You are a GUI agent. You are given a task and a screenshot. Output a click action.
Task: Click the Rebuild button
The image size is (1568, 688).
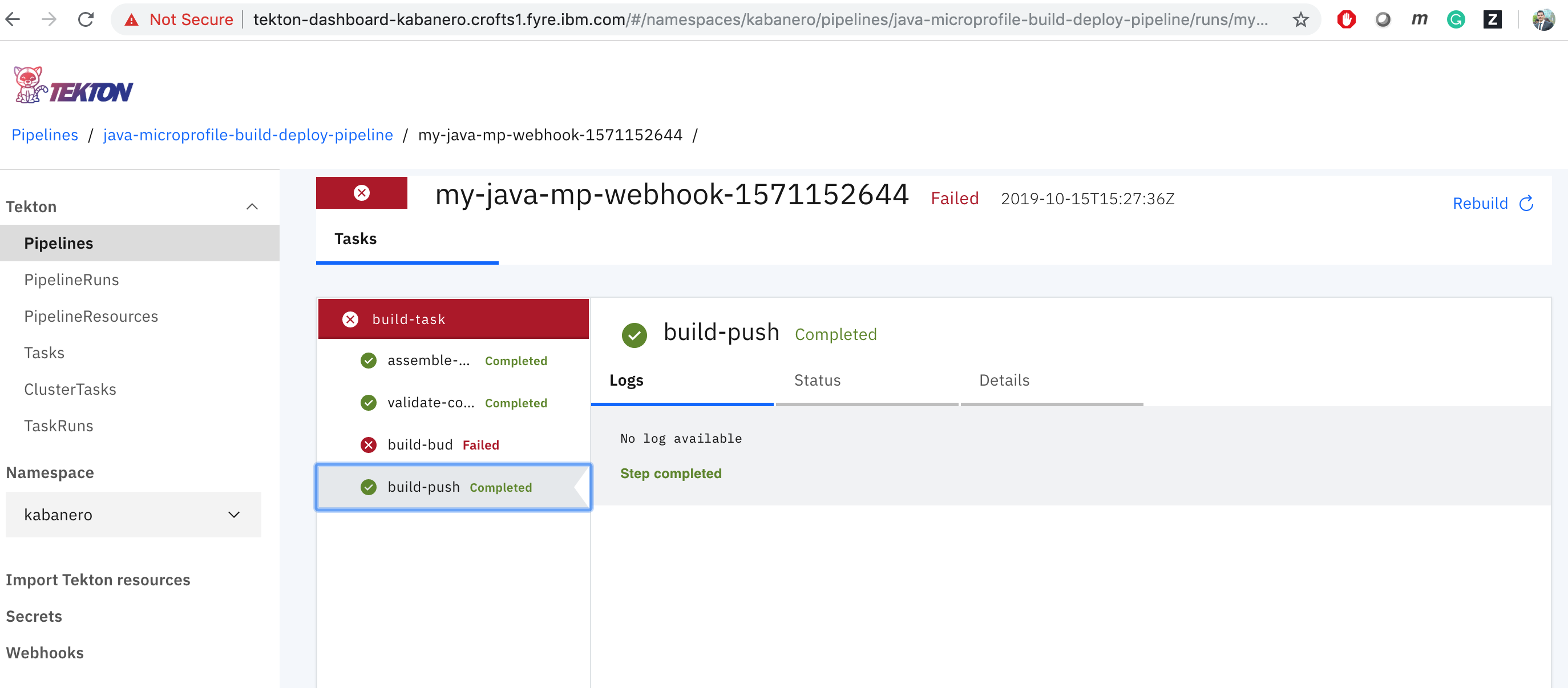click(1480, 203)
